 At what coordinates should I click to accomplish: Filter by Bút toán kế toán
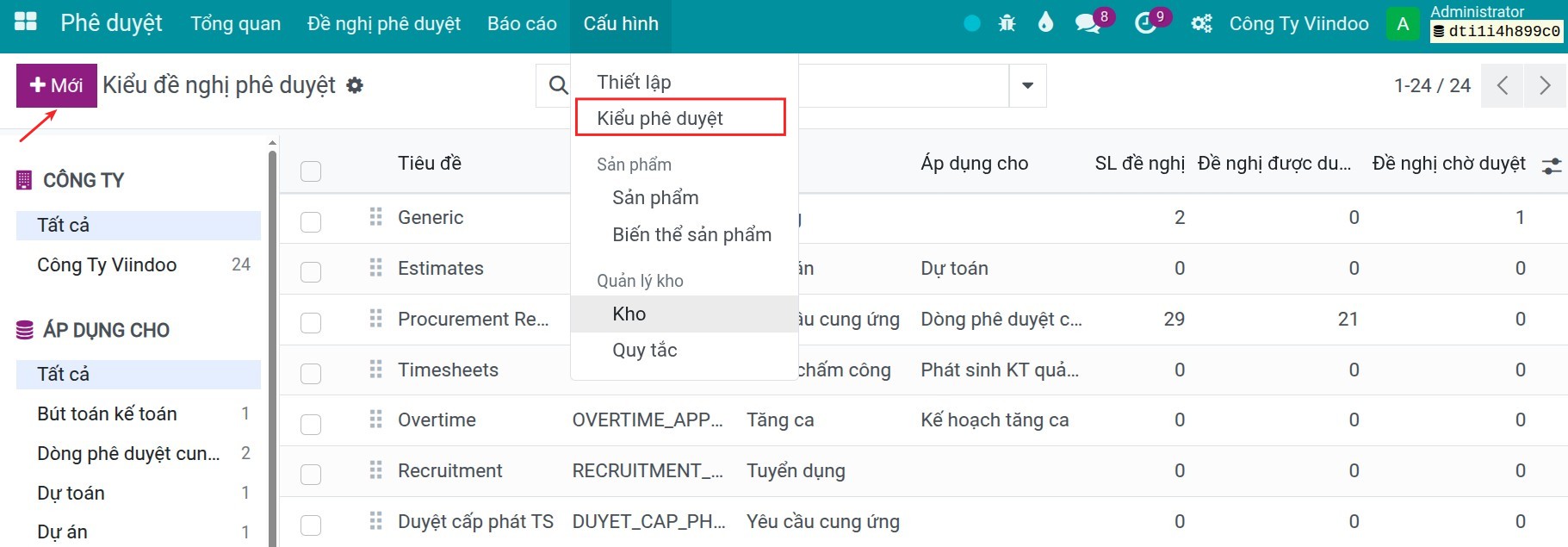click(x=139, y=413)
